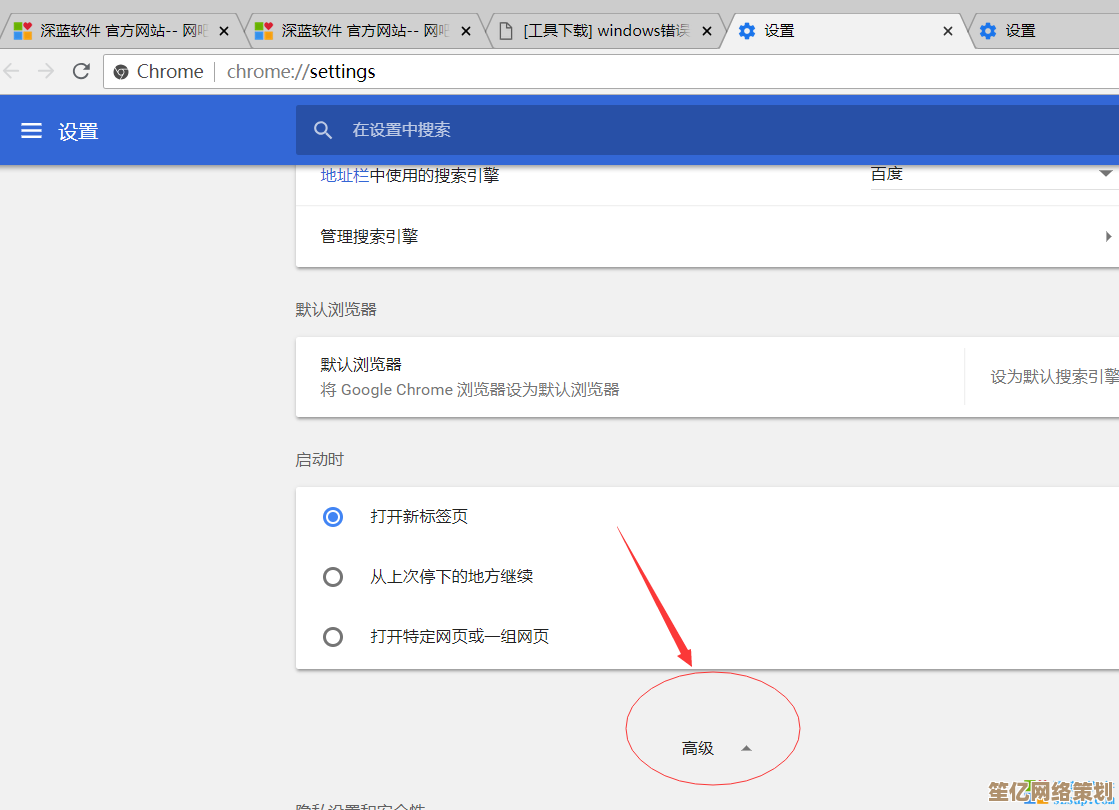This screenshot has width=1119, height=810.
Task: Click the forward navigation arrow
Action: point(45,71)
